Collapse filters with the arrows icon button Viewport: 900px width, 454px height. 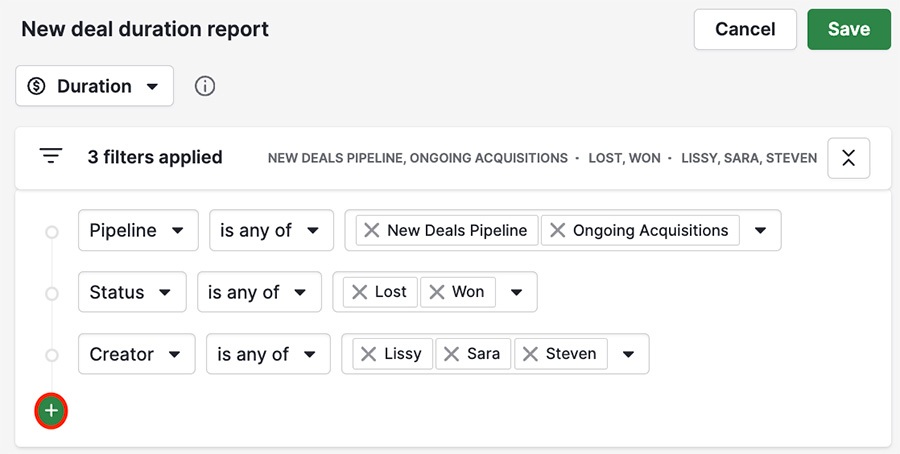tap(848, 158)
